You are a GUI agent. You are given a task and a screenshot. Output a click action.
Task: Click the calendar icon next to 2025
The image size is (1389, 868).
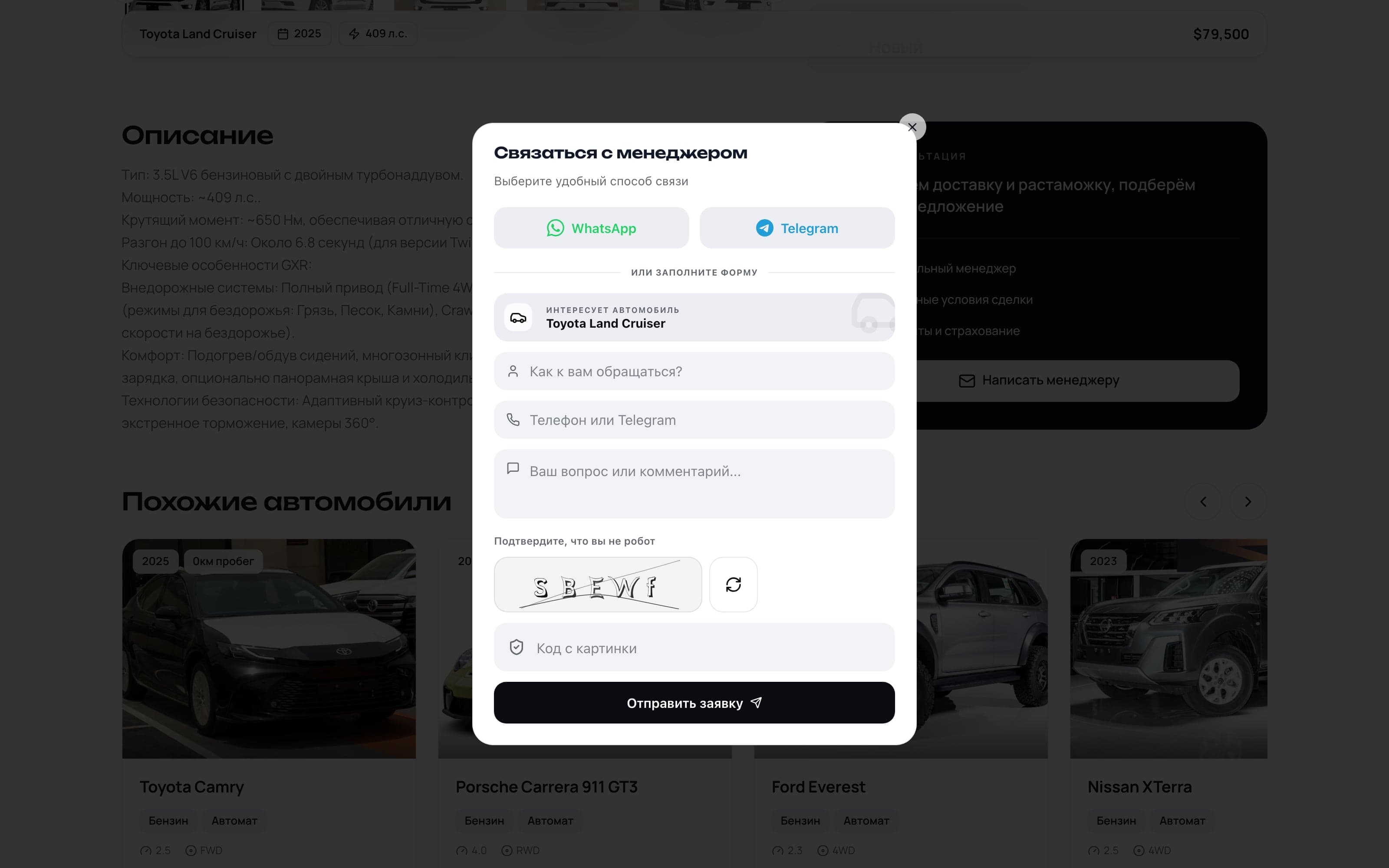pyautogui.click(x=283, y=34)
